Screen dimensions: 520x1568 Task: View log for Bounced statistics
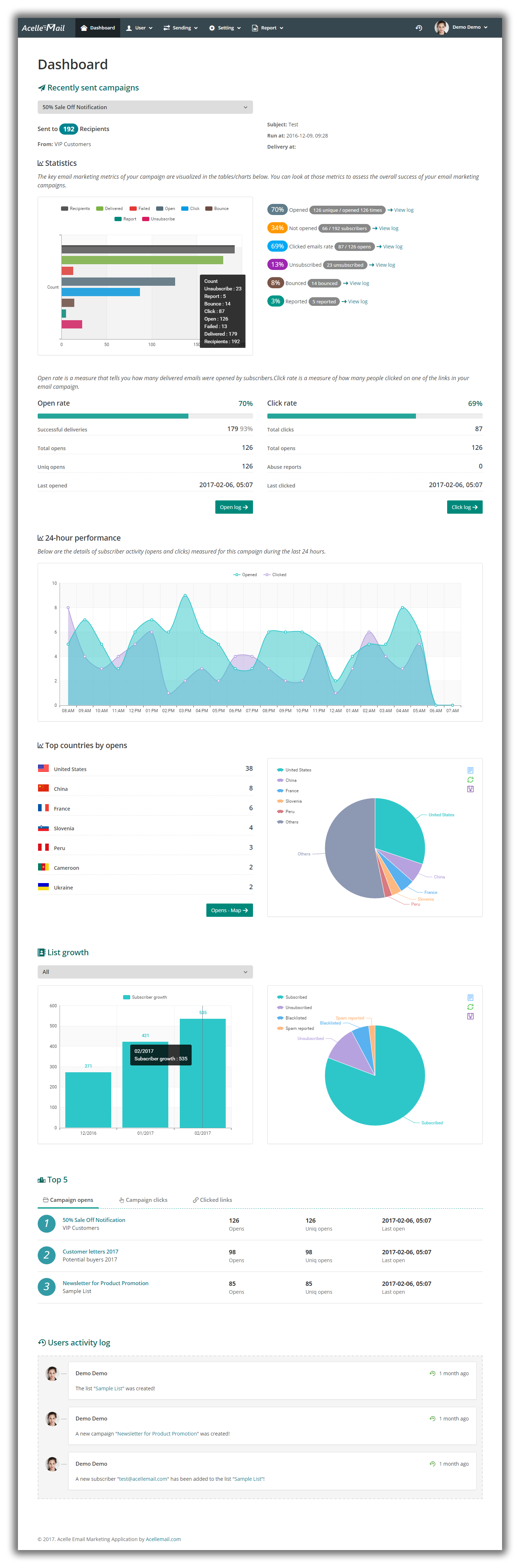(x=356, y=283)
